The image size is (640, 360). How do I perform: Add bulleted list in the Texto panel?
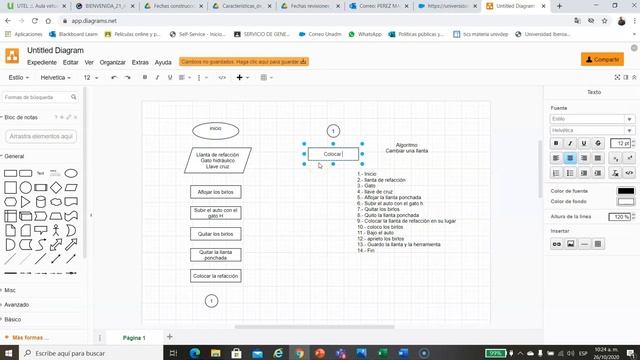[570, 173]
